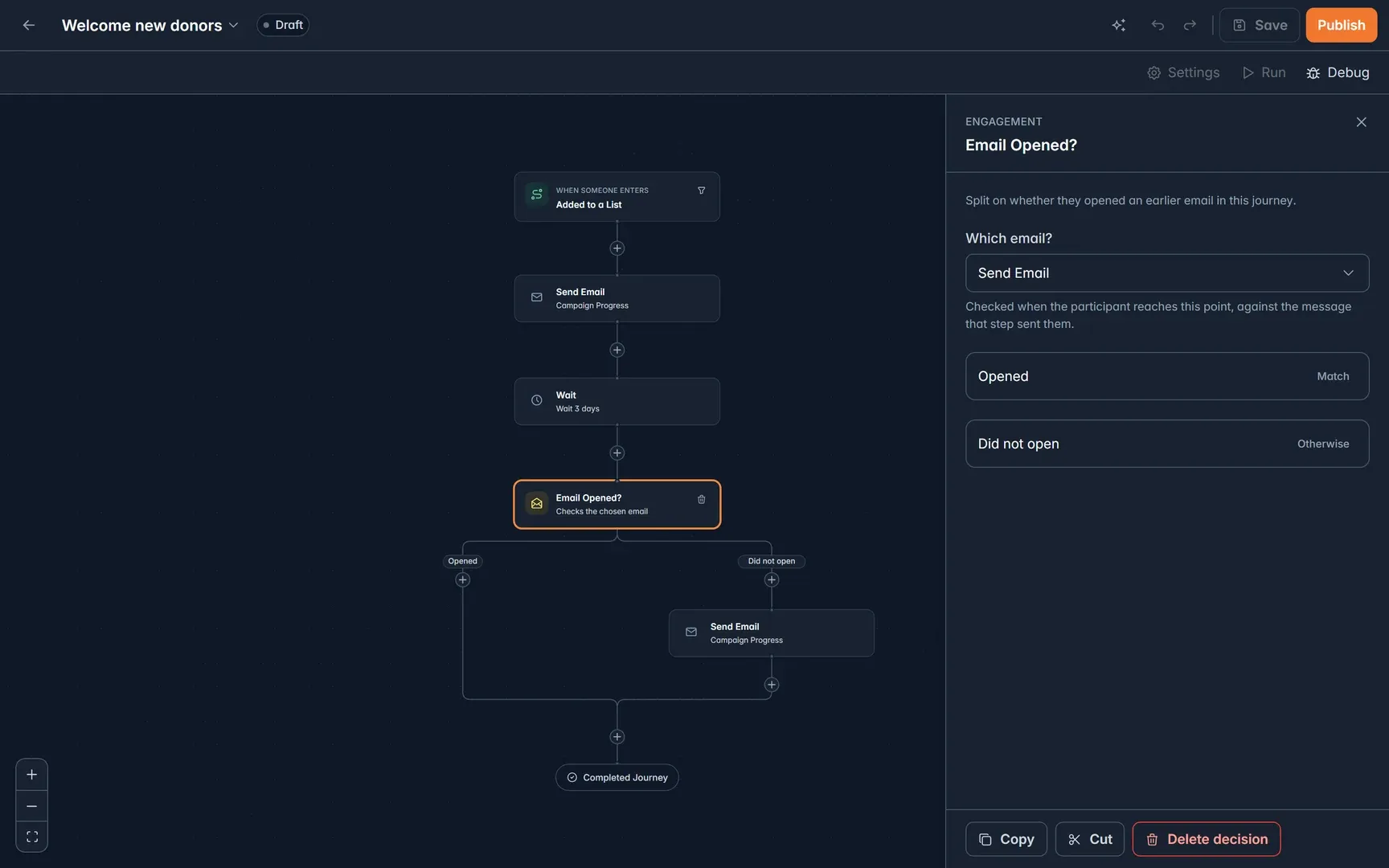
Task: Publish the journey
Action: [x=1341, y=25]
